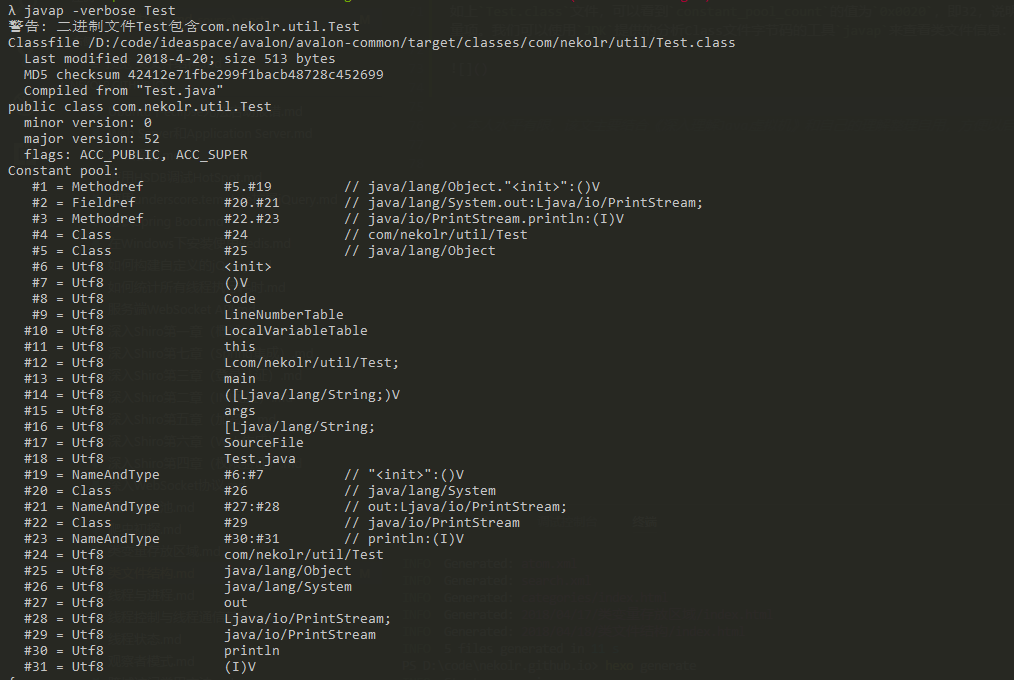
Task: Click the 'LineNumberTable' Utf8 value
Action: pos(283,315)
